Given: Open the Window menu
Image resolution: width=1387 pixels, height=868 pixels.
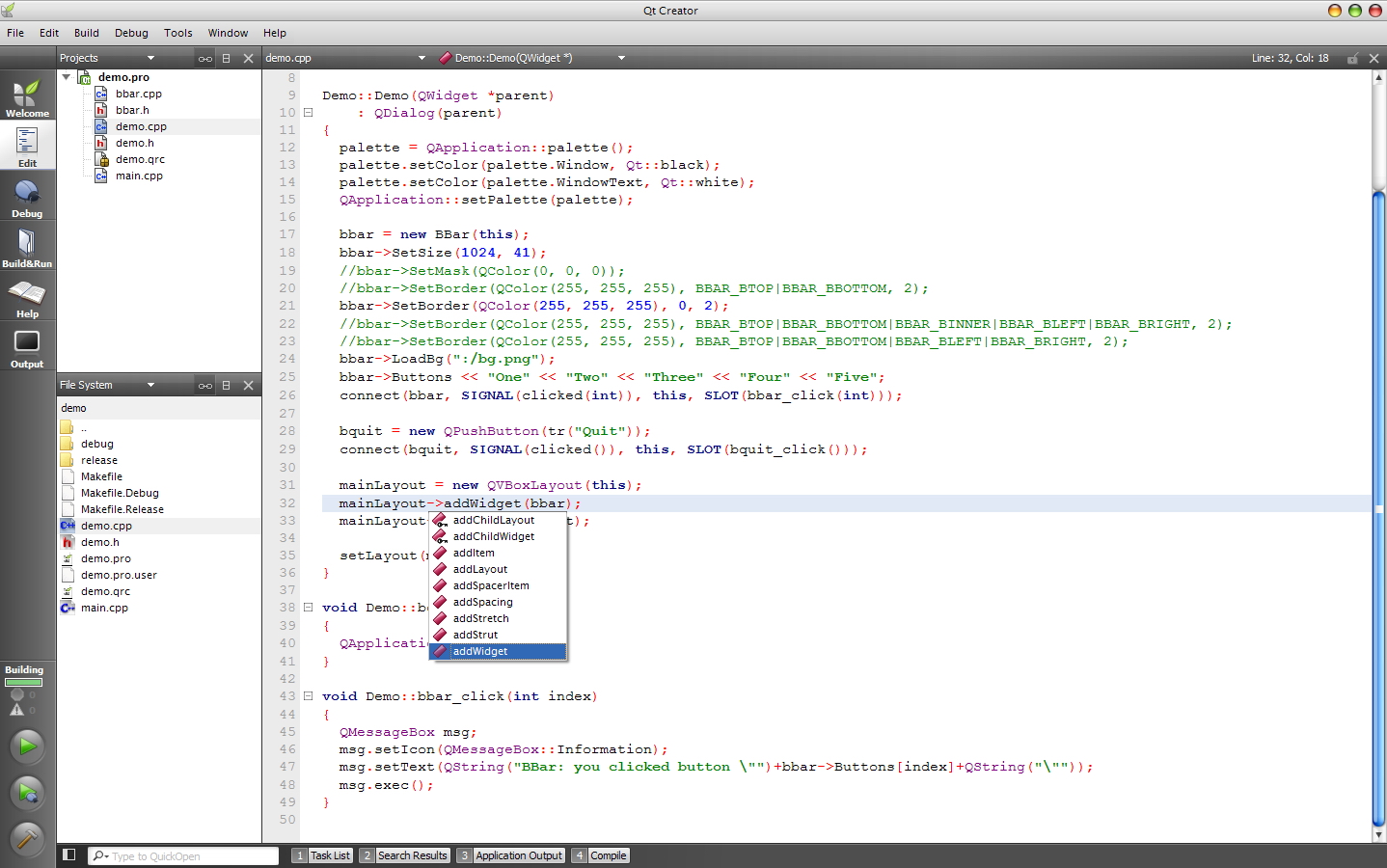Looking at the screenshot, I should point(228,33).
